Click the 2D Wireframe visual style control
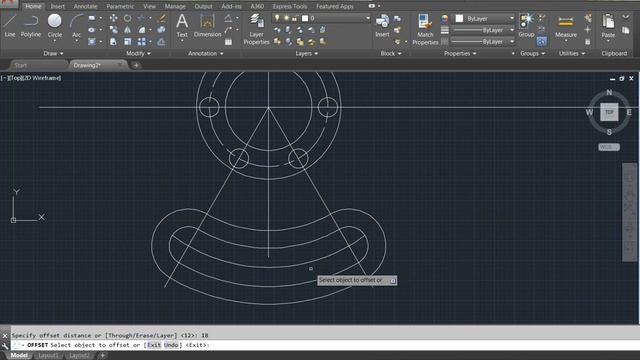This screenshot has width=640, height=360. [x=42, y=78]
